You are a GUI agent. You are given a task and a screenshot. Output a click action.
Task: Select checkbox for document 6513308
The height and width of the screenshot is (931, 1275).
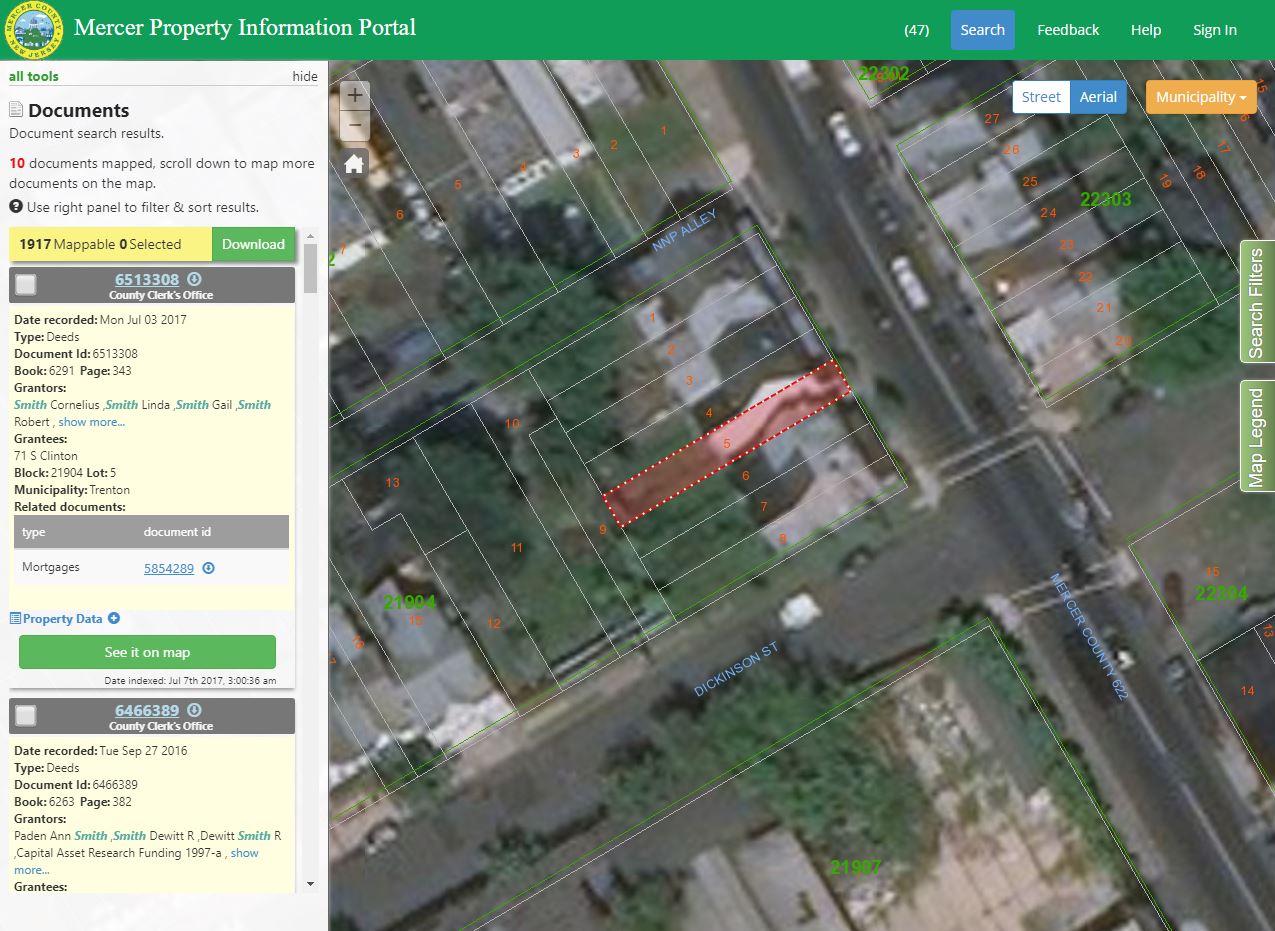tap(26, 285)
